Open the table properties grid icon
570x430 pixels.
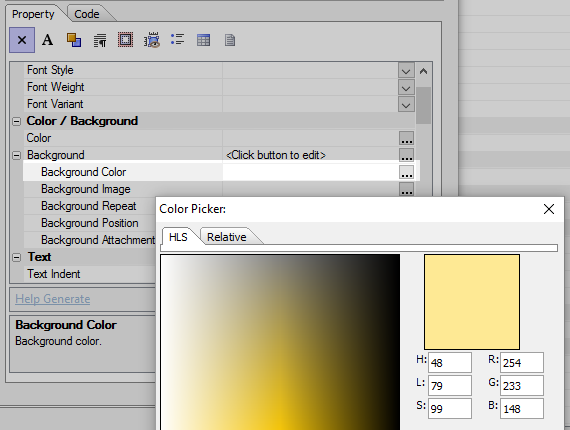(203, 40)
